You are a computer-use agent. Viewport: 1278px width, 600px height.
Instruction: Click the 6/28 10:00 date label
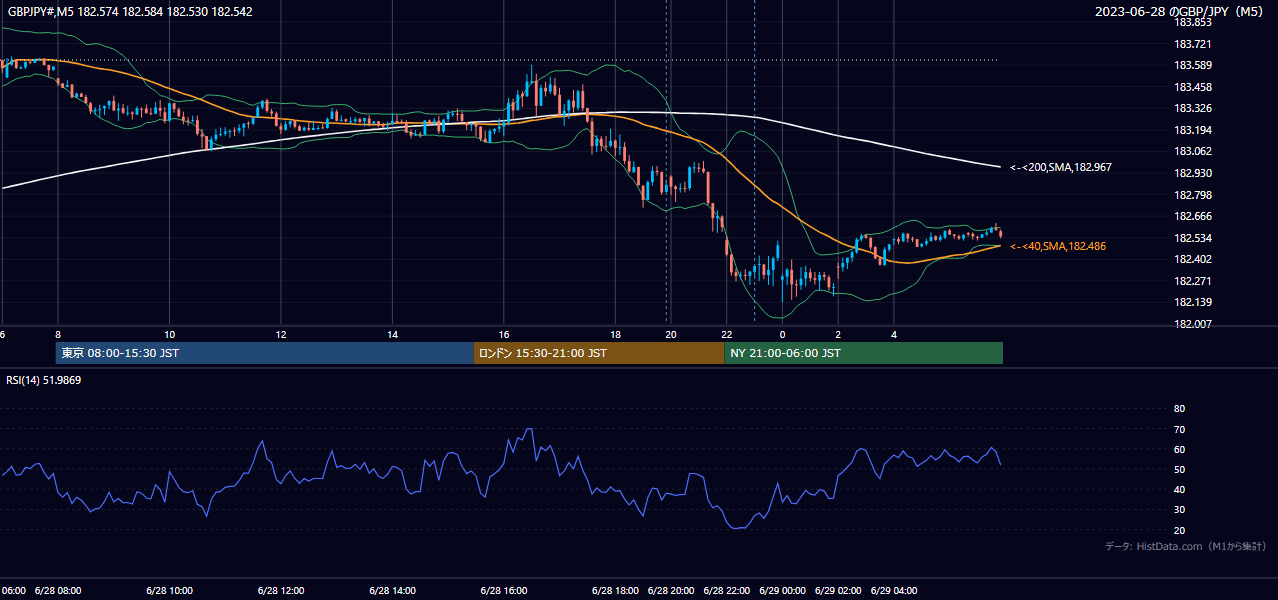pos(170,590)
